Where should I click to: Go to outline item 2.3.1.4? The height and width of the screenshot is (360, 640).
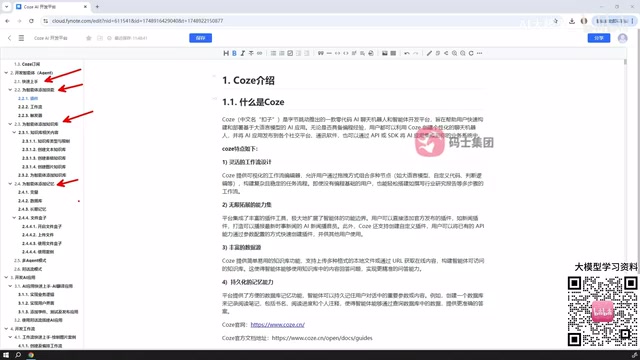click(44, 167)
